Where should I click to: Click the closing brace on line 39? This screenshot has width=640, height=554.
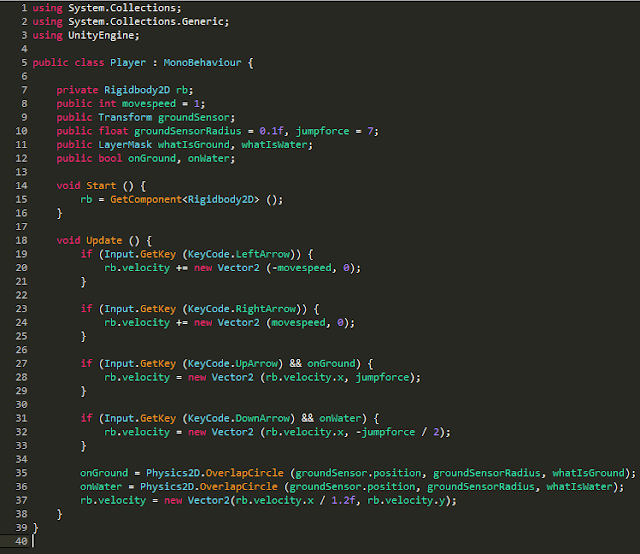[36, 528]
